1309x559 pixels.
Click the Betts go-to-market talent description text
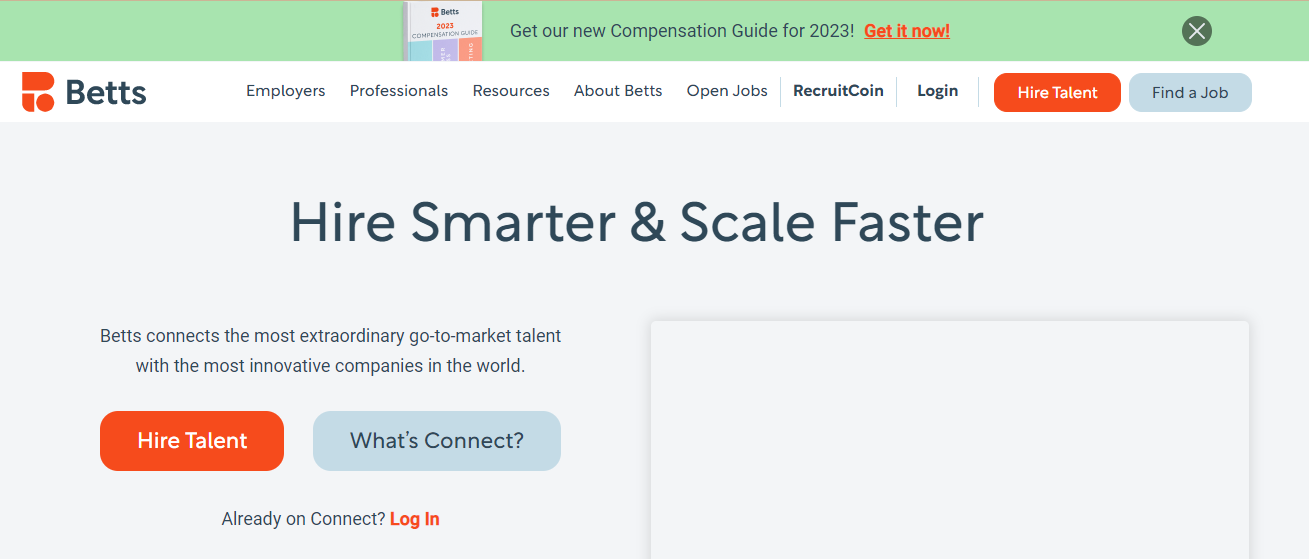331,351
